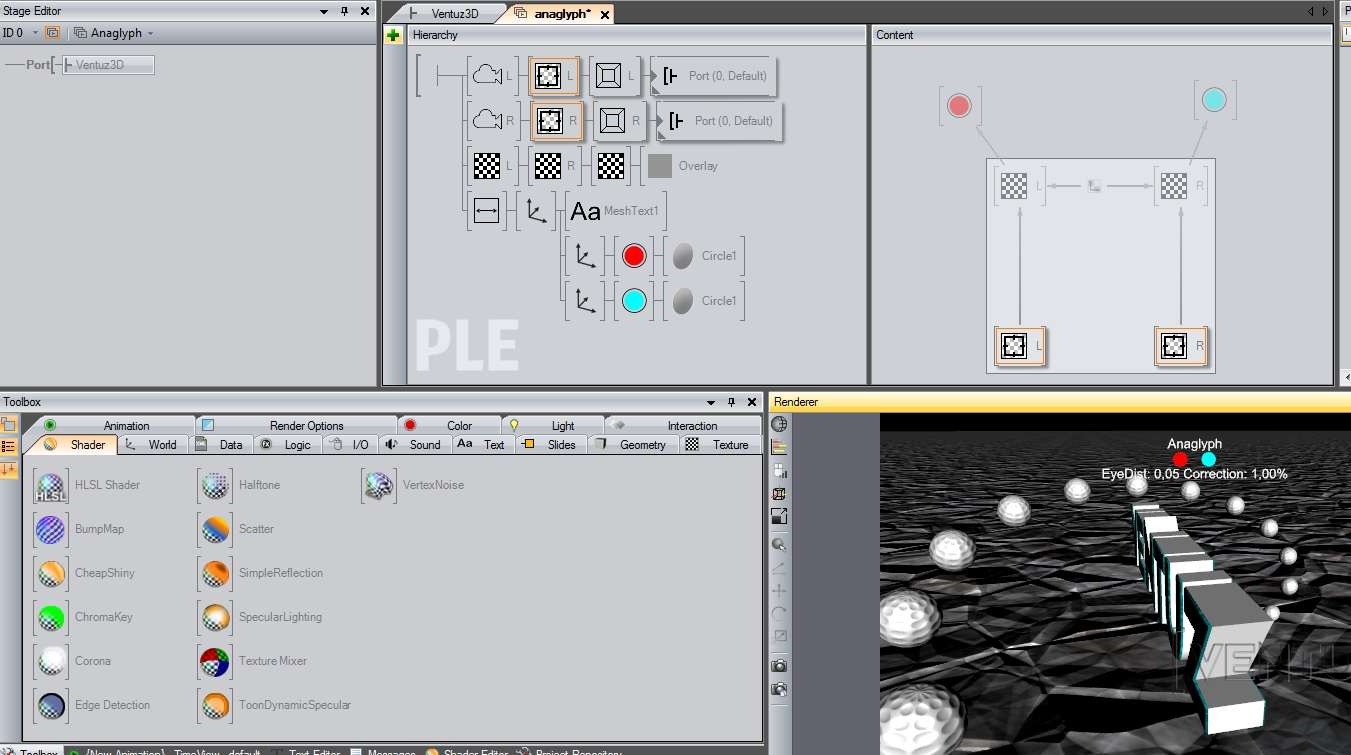Choose the Texture Mixer shader icon

(x=214, y=661)
